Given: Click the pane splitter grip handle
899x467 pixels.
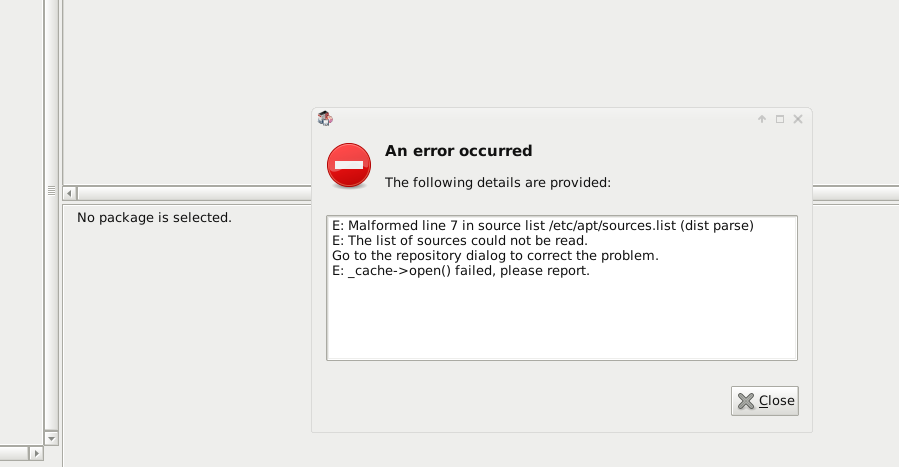Looking at the screenshot, I should coord(52,190).
